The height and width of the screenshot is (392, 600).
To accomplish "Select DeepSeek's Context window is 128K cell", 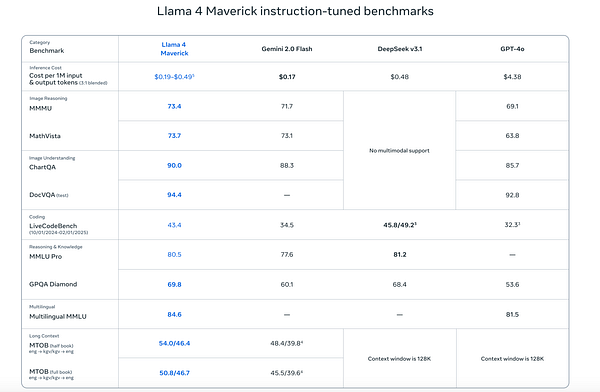I will [399, 359].
